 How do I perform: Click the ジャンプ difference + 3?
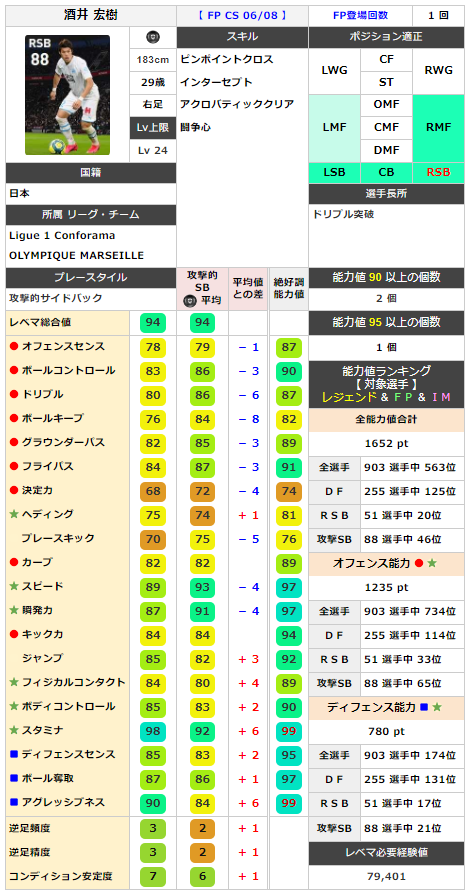[248, 658]
